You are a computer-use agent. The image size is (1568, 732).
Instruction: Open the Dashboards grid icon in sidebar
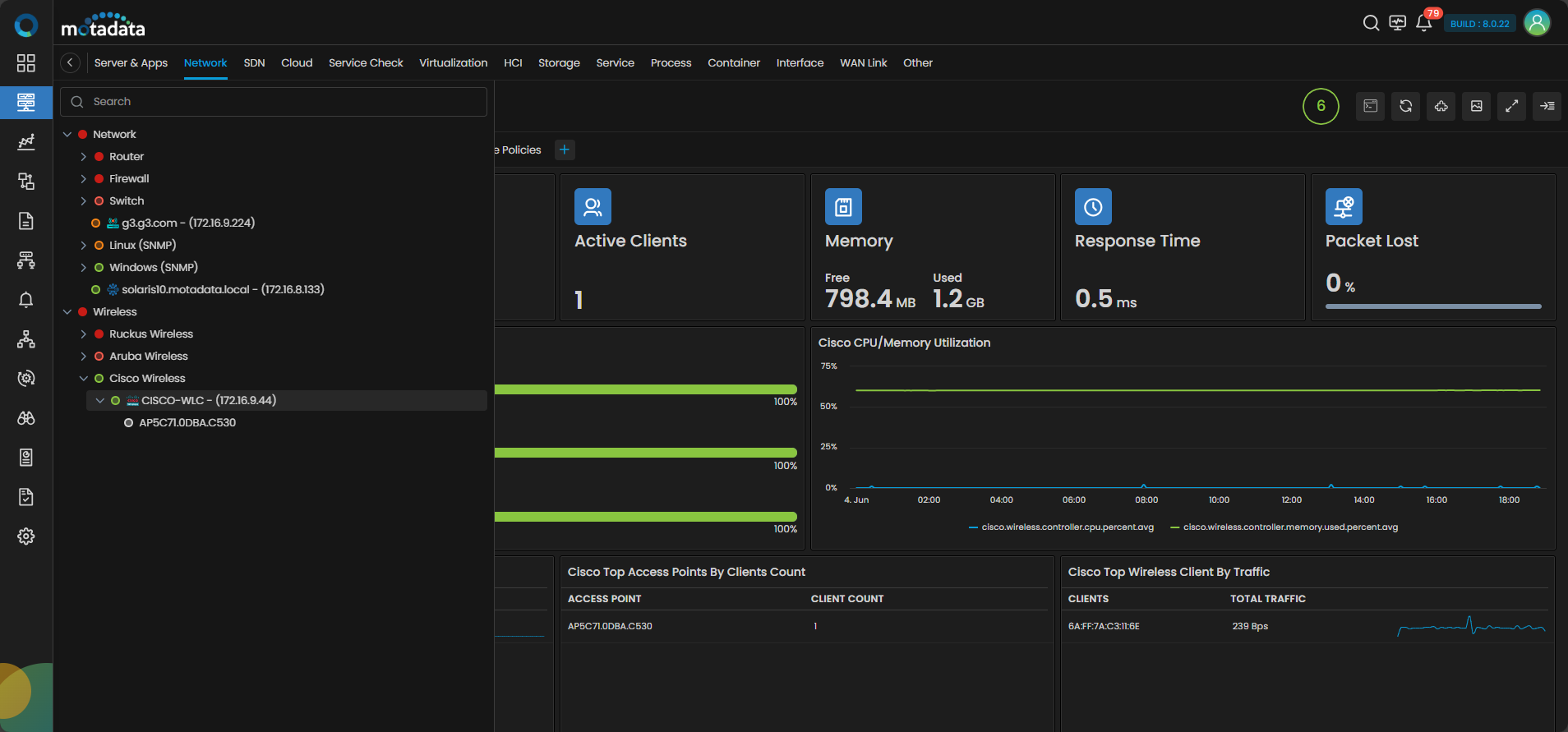click(26, 63)
